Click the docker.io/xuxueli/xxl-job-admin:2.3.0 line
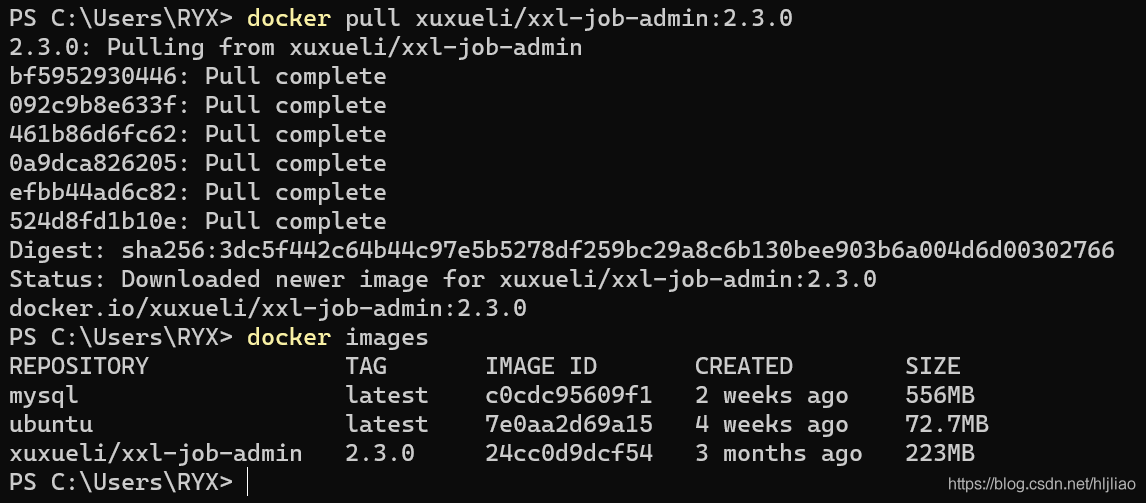Viewport: 1146px width, 503px height. pos(268,308)
